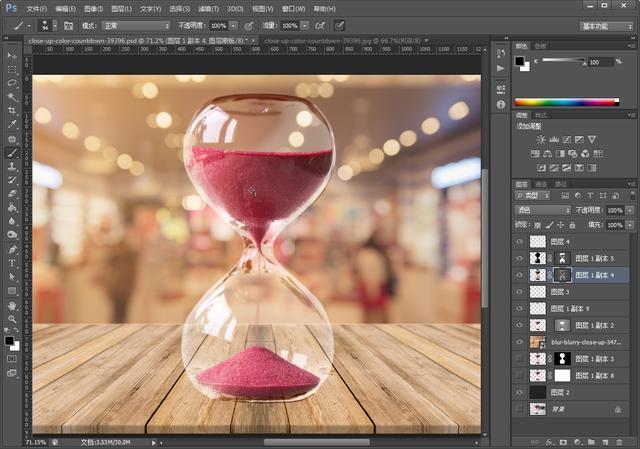Image resolution: width=640 pixels, height=449 pixels.
Task: Click the color spectrum ramp
Action: (567, 102)
